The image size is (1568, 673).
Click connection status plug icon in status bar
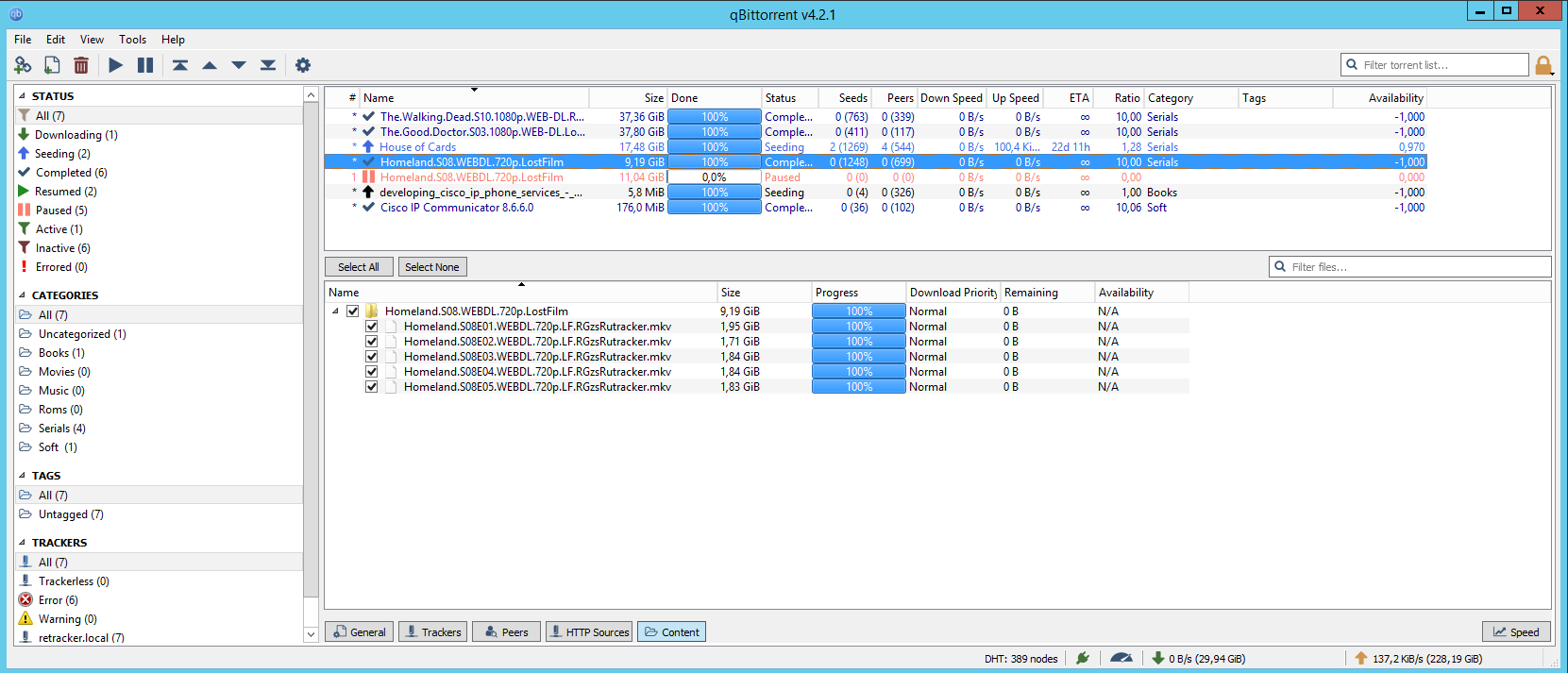[x=1083, y=658]
